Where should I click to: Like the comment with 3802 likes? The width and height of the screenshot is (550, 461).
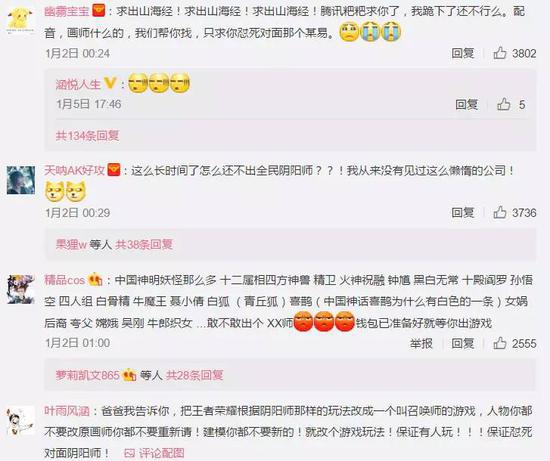pyautogui.click(x=500, y=53)
